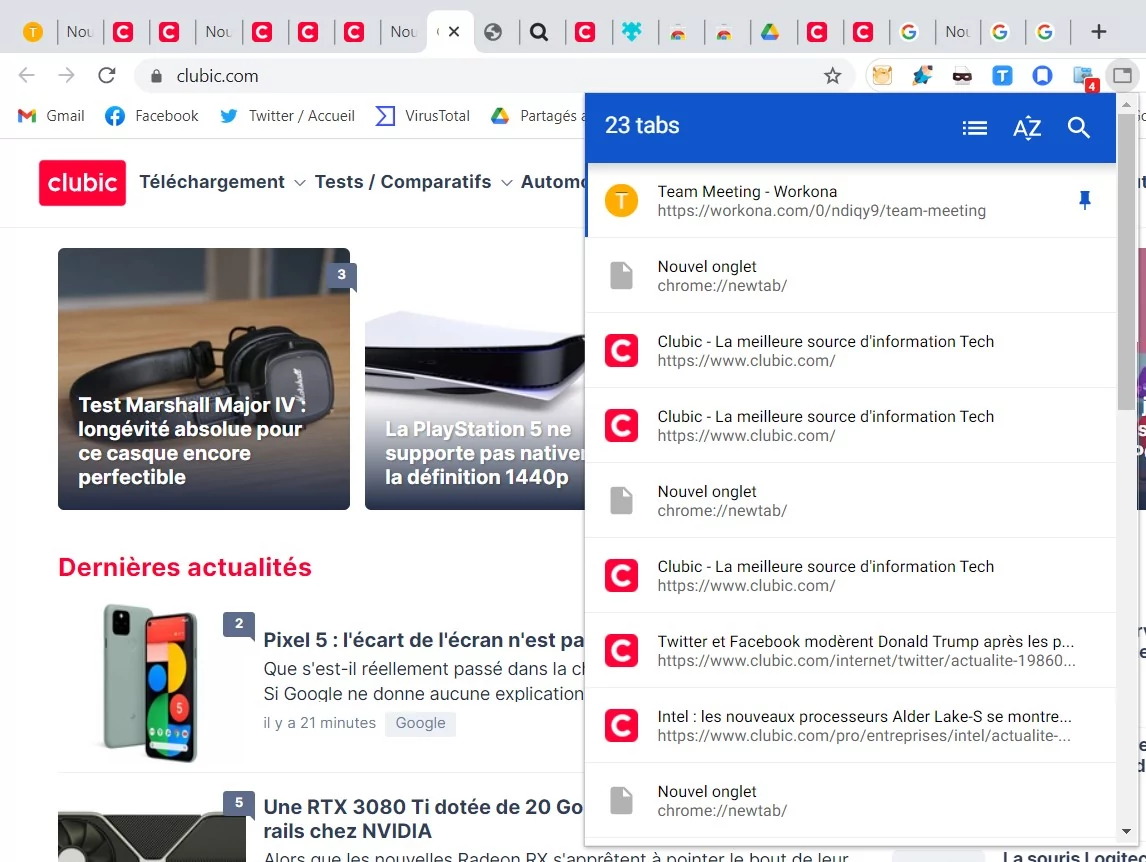Open the Test Marshall Major IV article card
This screenshot has width=1146, height=862.
pyautogui.click(x=204, y=379)
